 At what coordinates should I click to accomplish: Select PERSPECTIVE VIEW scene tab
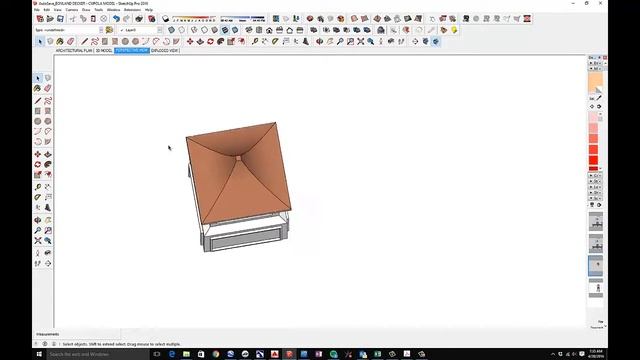132,51
